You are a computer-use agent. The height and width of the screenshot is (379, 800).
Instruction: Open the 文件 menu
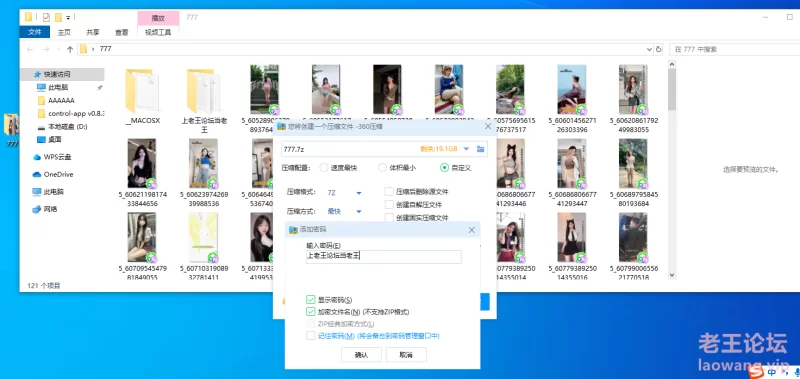35,32
